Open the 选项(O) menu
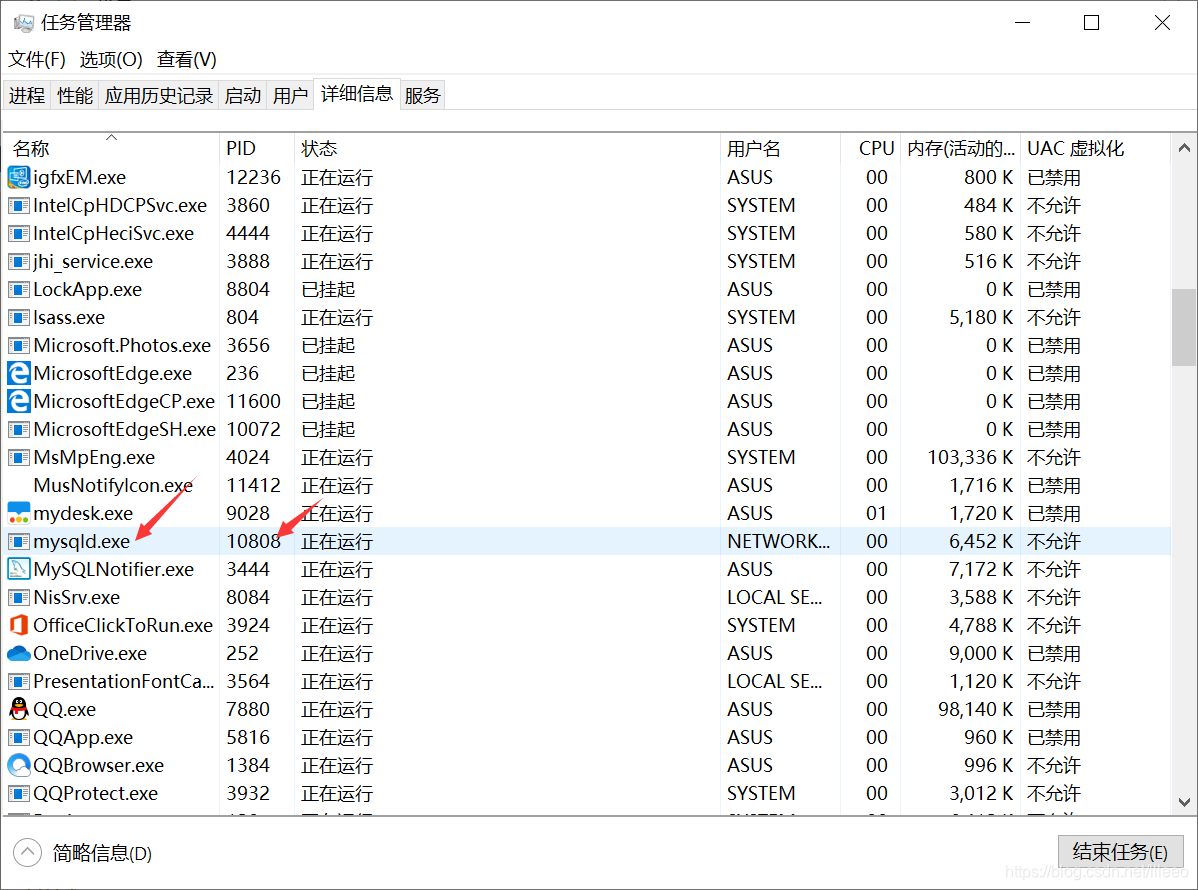The width and height of the screenshot is (1198, 890). (x=111, y=60)
